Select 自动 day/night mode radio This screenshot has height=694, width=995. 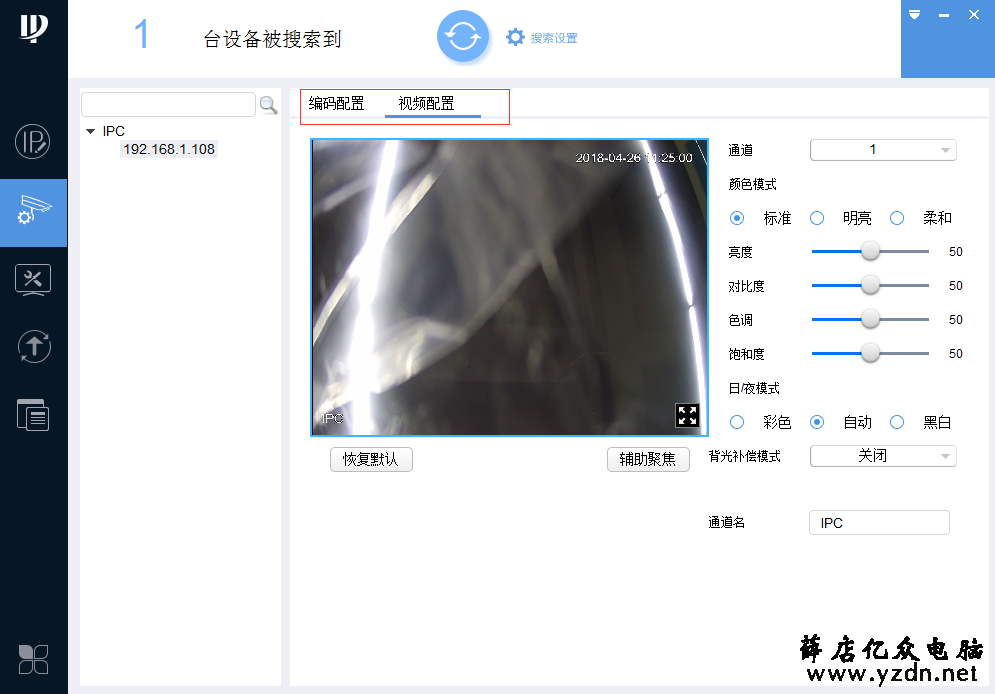pyautogui.click(x=817, y=422)
